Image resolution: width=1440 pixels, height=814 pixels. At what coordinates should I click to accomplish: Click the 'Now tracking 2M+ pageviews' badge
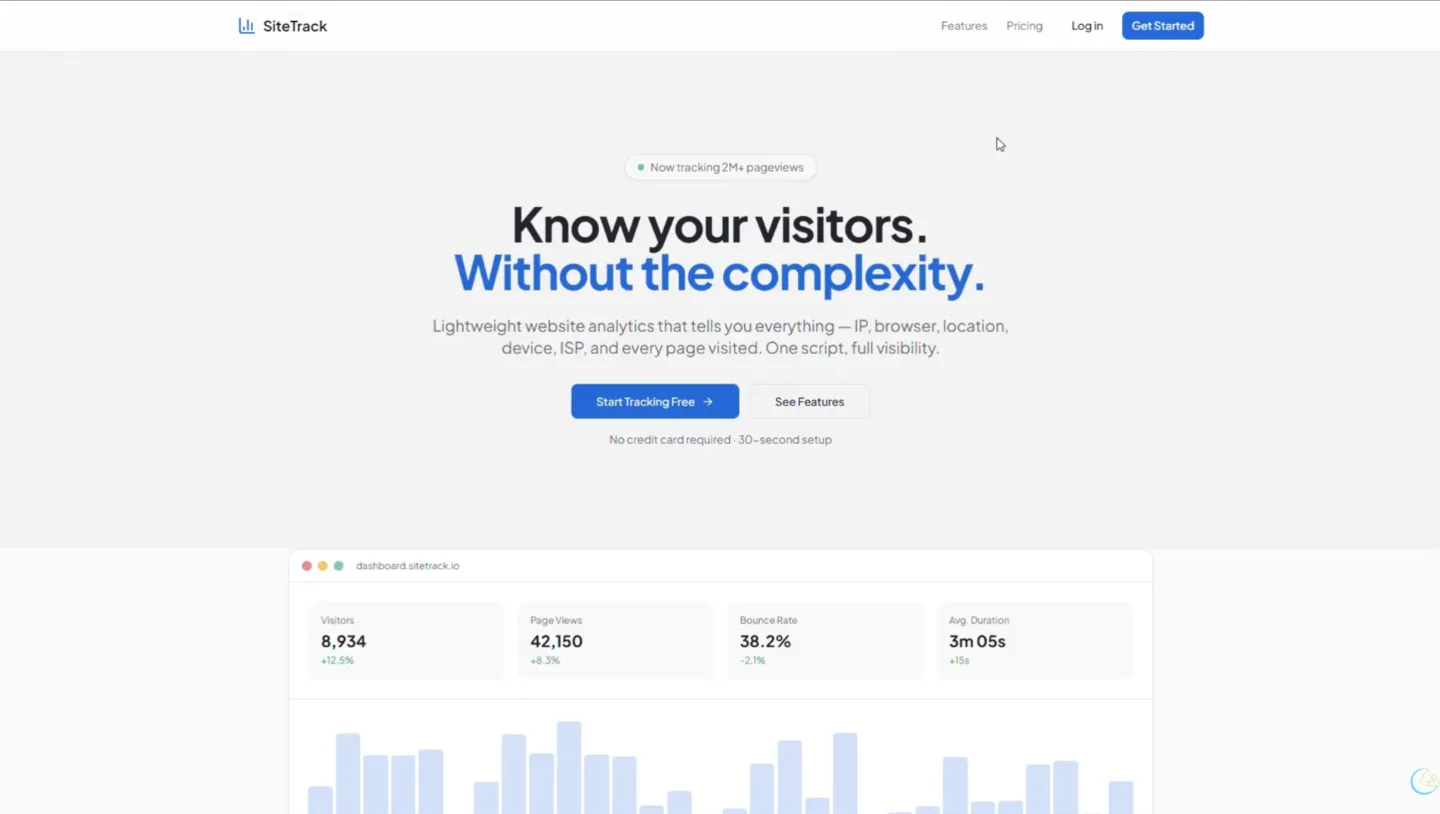click(x=720, y=167)
